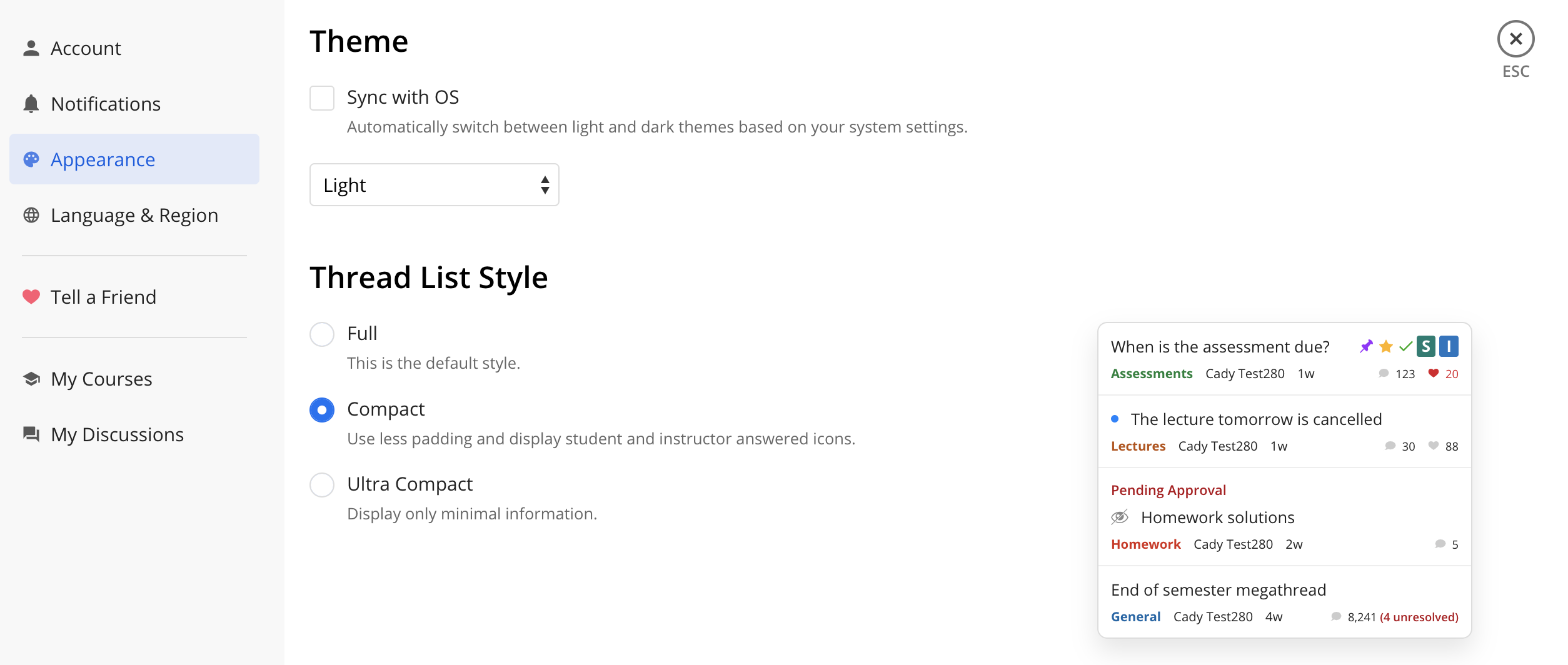Click the hidden eye icon by Homework solutions
This screenshot has width=1568, height=665.
[1120, 517]
